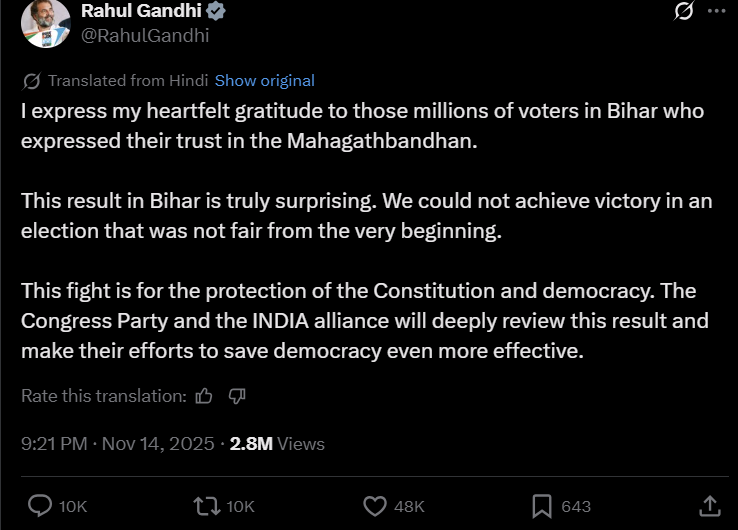The height and width of the screenshot is (530, 738).
Task: Show original Hindi post text
Action: coord(264,81)
